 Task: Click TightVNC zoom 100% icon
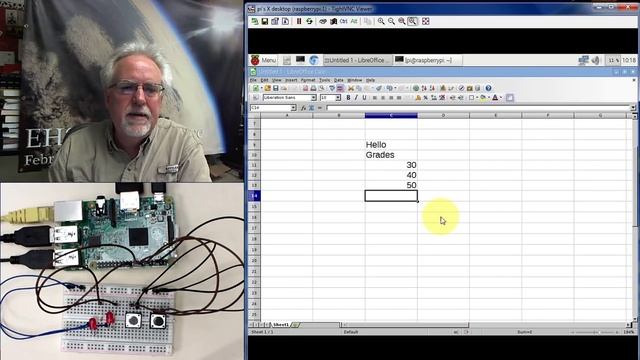tap(402, 21)
